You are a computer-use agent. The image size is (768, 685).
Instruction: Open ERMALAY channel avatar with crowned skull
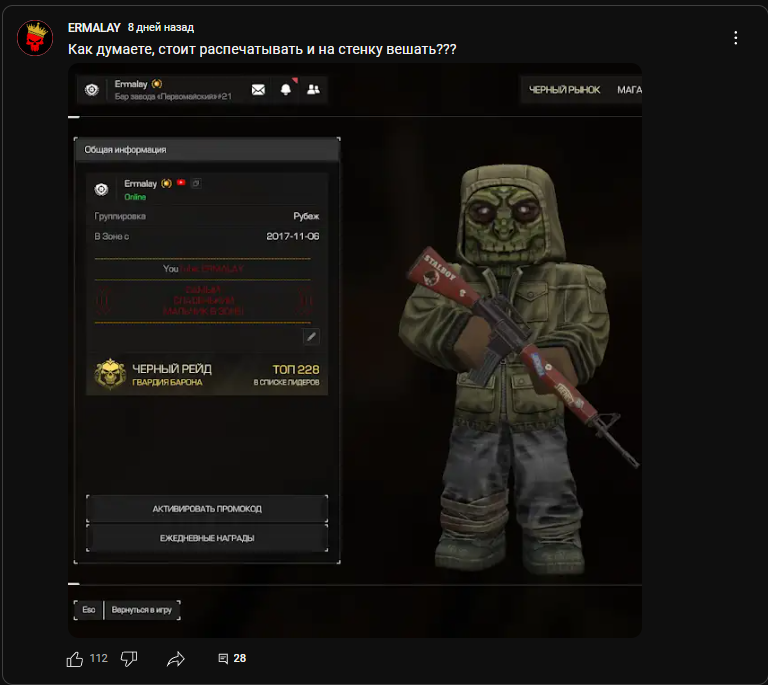pyautogui.click(x=35, y=38)
